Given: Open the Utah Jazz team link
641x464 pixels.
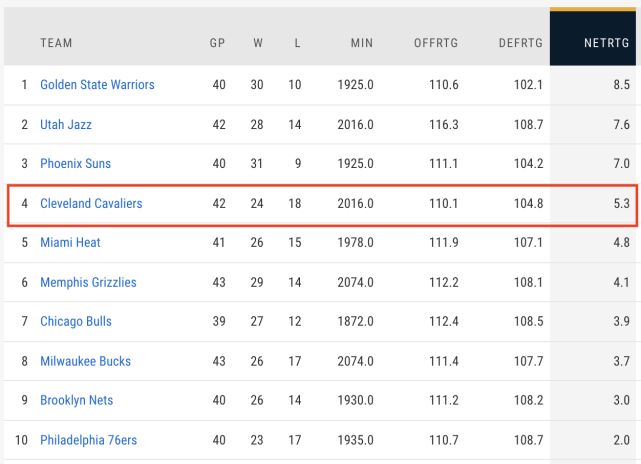Looking at the screenshot, I should [66, 124].
